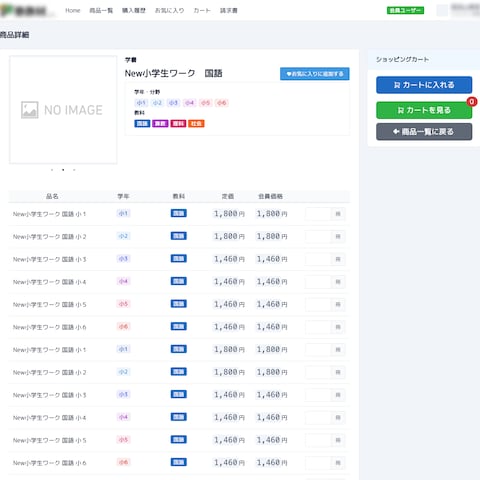Click the site logo in the header
Viewport: 480px width, 480px height.
pyautogui.click(x=27, y=11)
